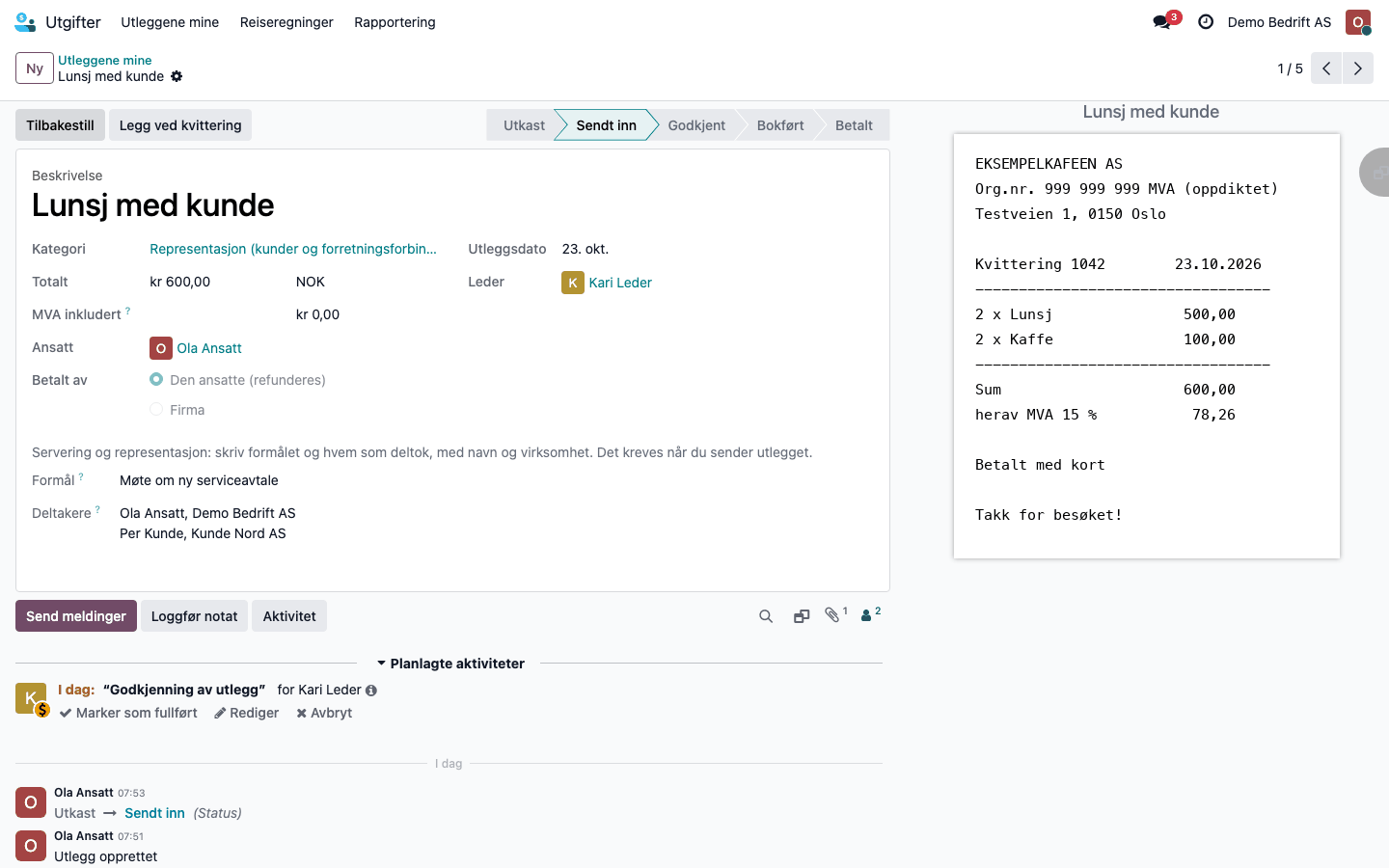Click the info icon beside Kari Leder
Screen dimensions: 1389x868
tap(371, 691)
